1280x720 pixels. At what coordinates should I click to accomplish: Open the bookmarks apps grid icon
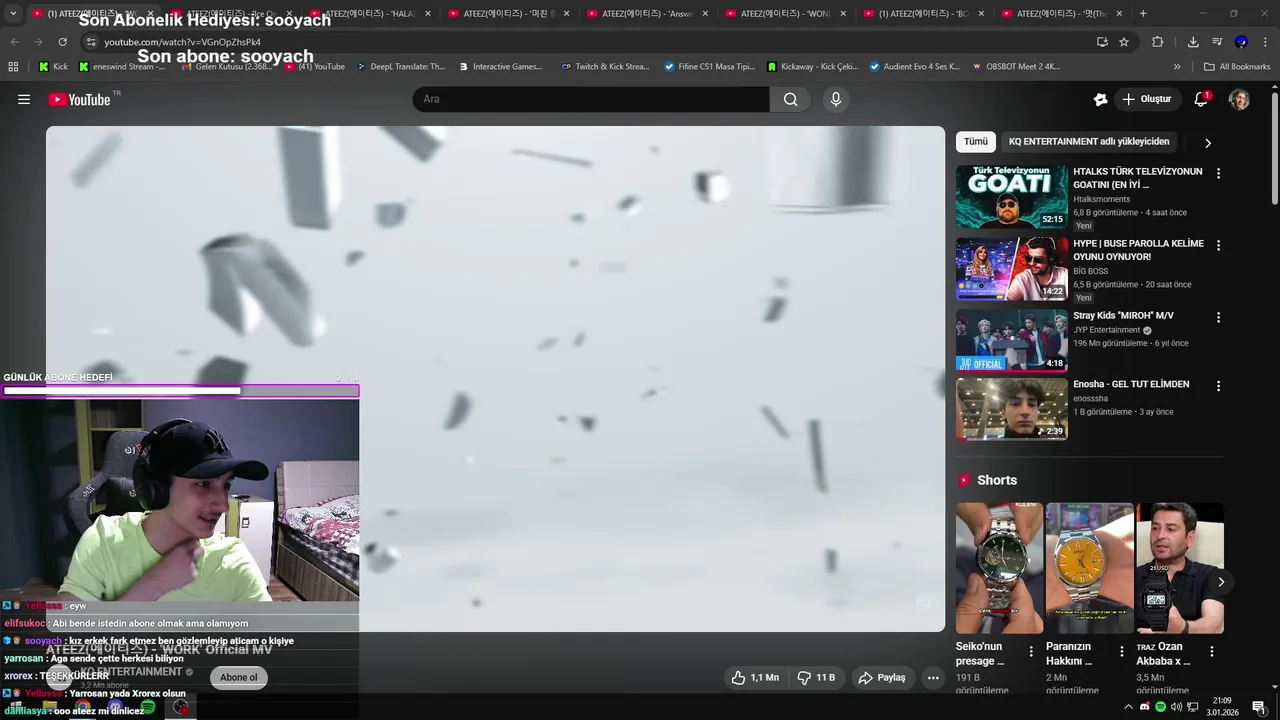click(x=13, y=67)
